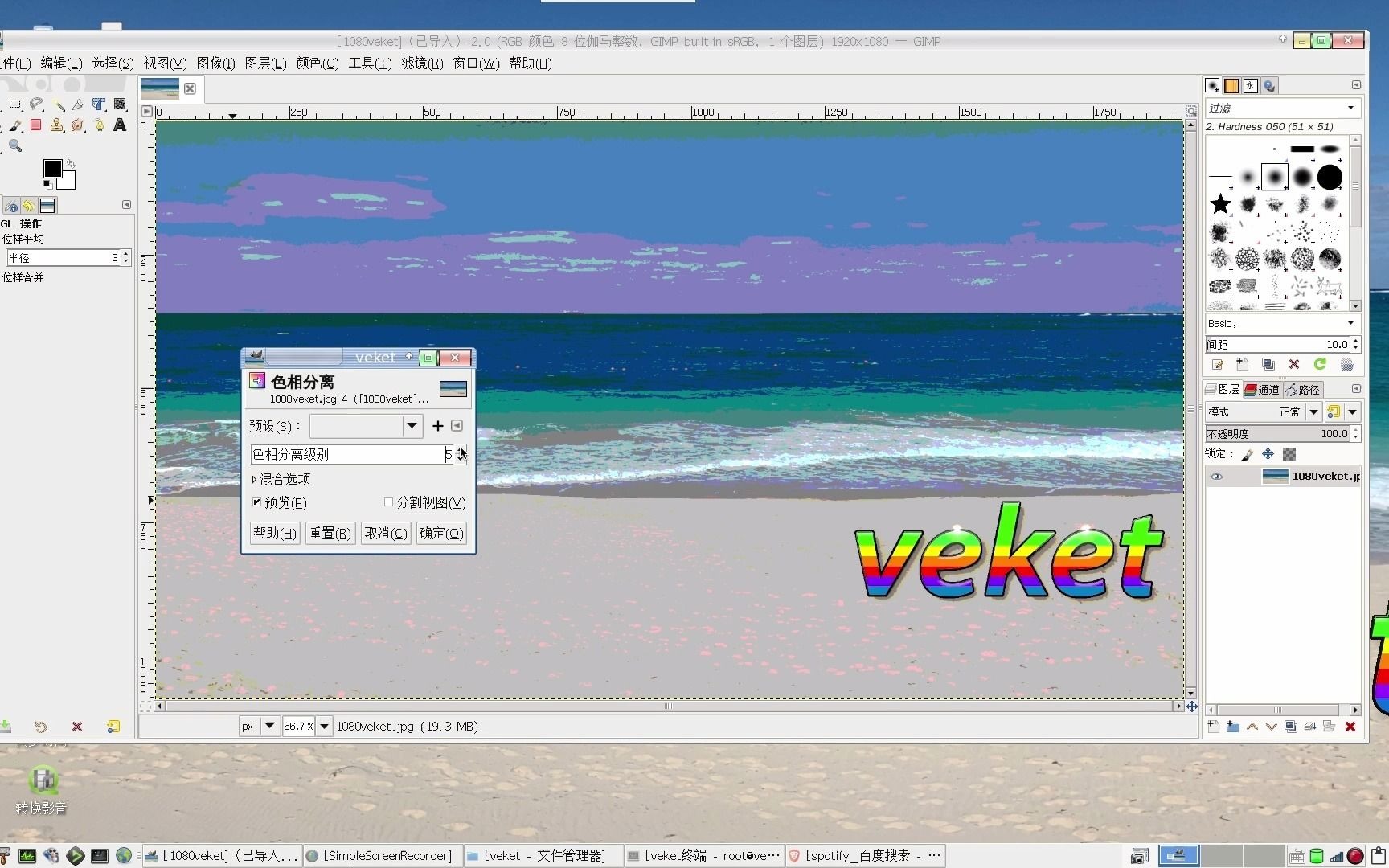
Task: Activate the Text tool
Action: (120, 125)
